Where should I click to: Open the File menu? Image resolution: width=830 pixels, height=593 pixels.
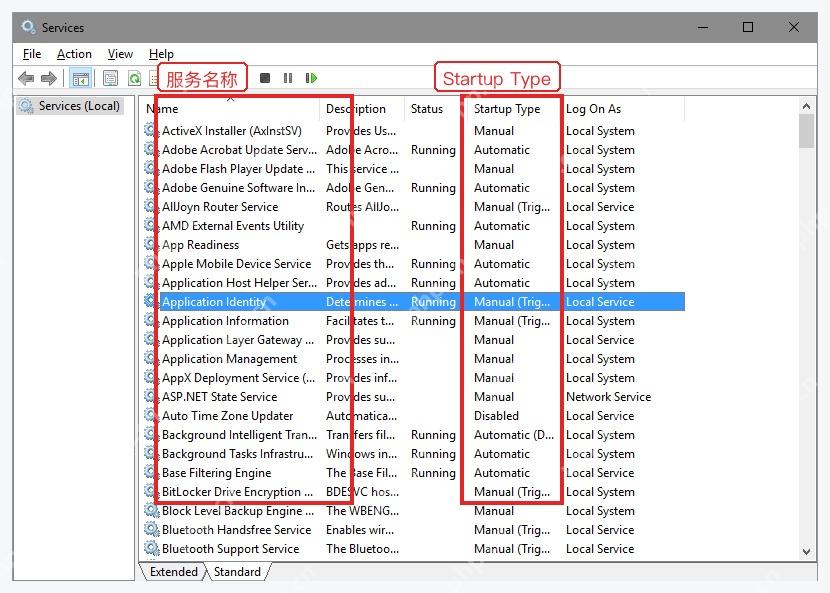(x=32, y=54)
